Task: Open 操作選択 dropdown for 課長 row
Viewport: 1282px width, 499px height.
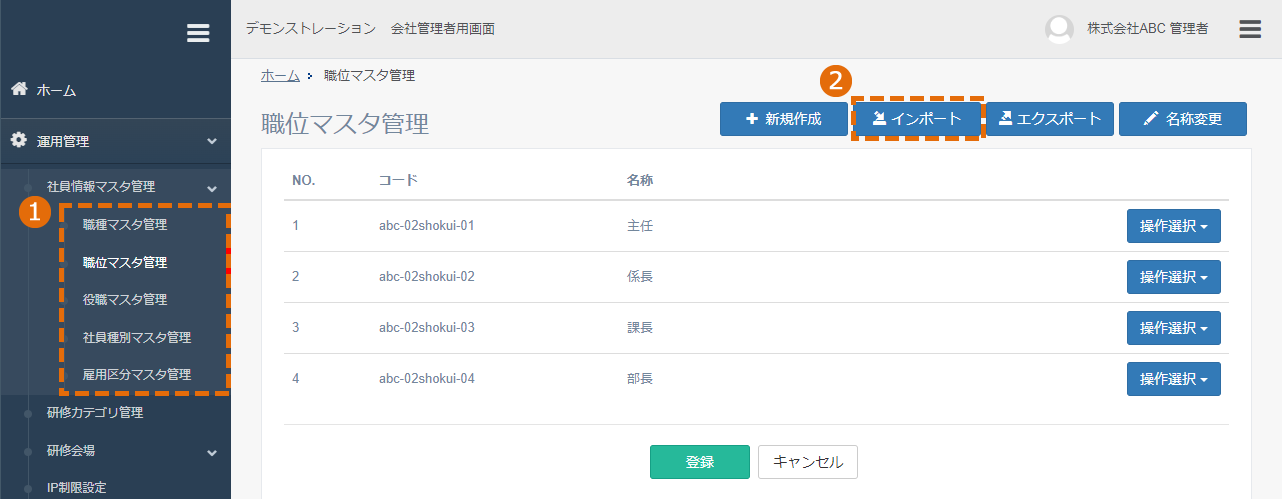Action: [x=1174, y=328]
